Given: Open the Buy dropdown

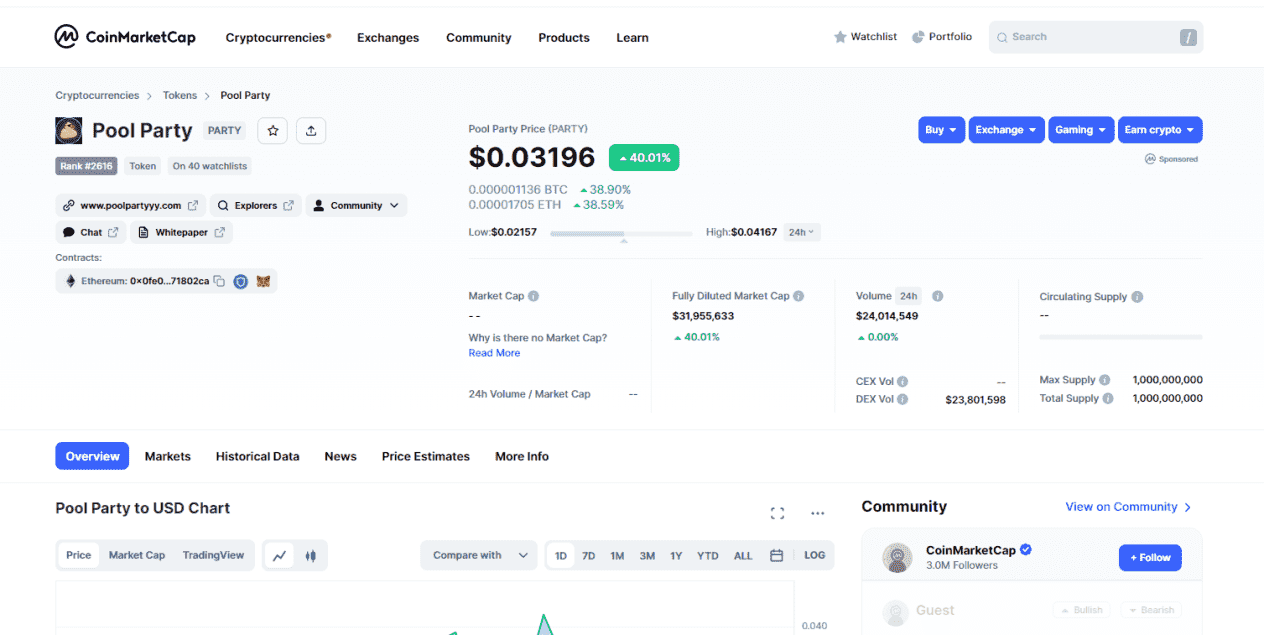Looking at the screenshot, I should coord(941,130).
